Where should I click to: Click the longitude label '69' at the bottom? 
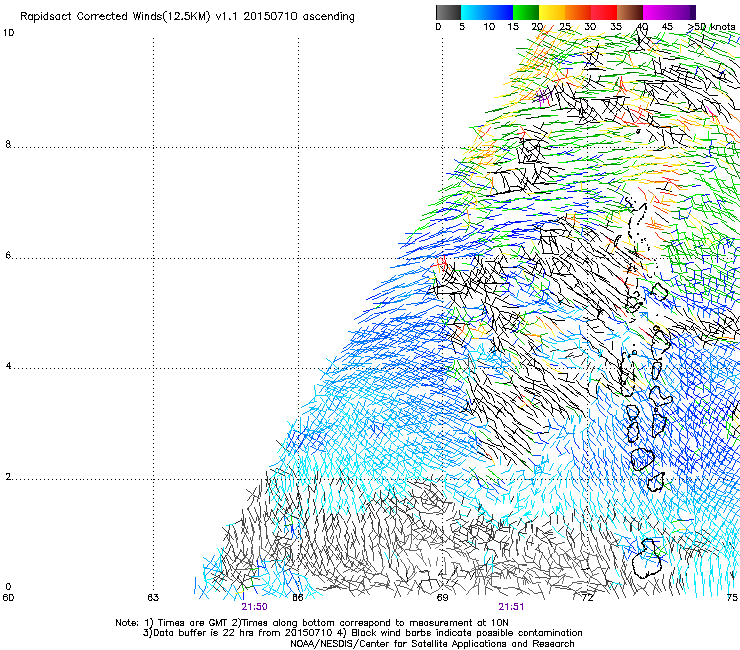coord(442,597)
